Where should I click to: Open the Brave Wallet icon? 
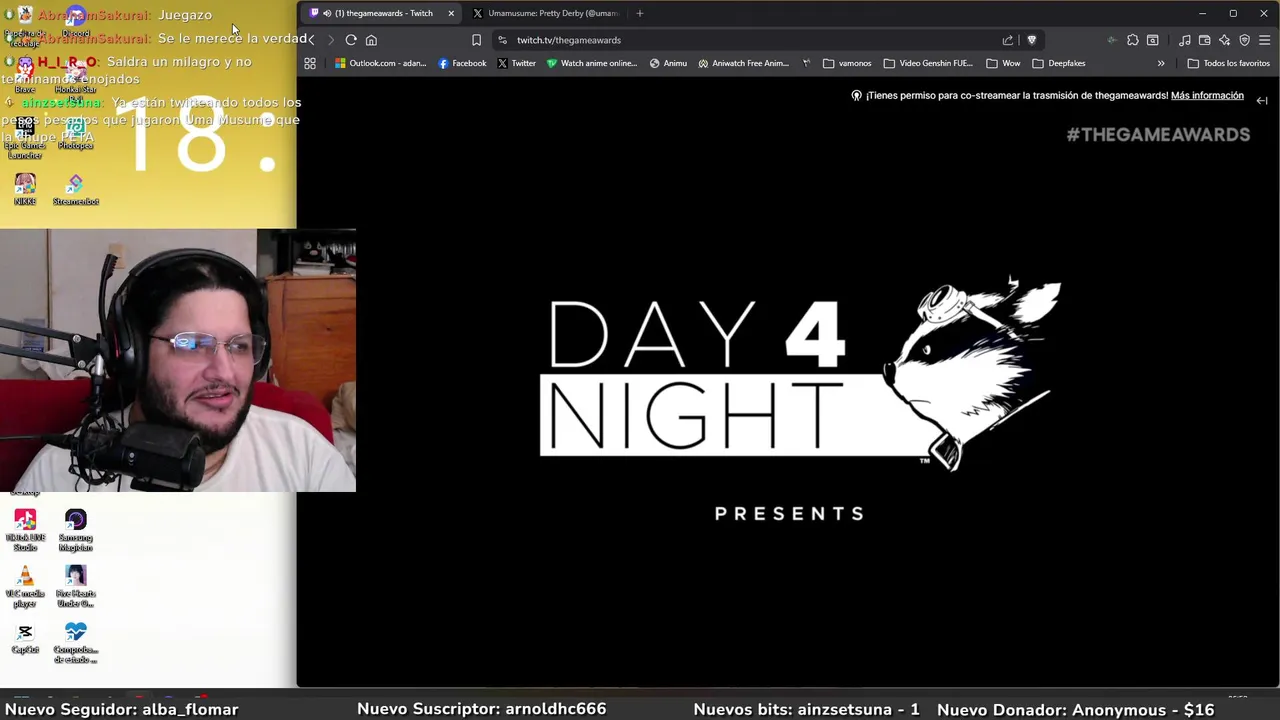(x=1205, y=40)
